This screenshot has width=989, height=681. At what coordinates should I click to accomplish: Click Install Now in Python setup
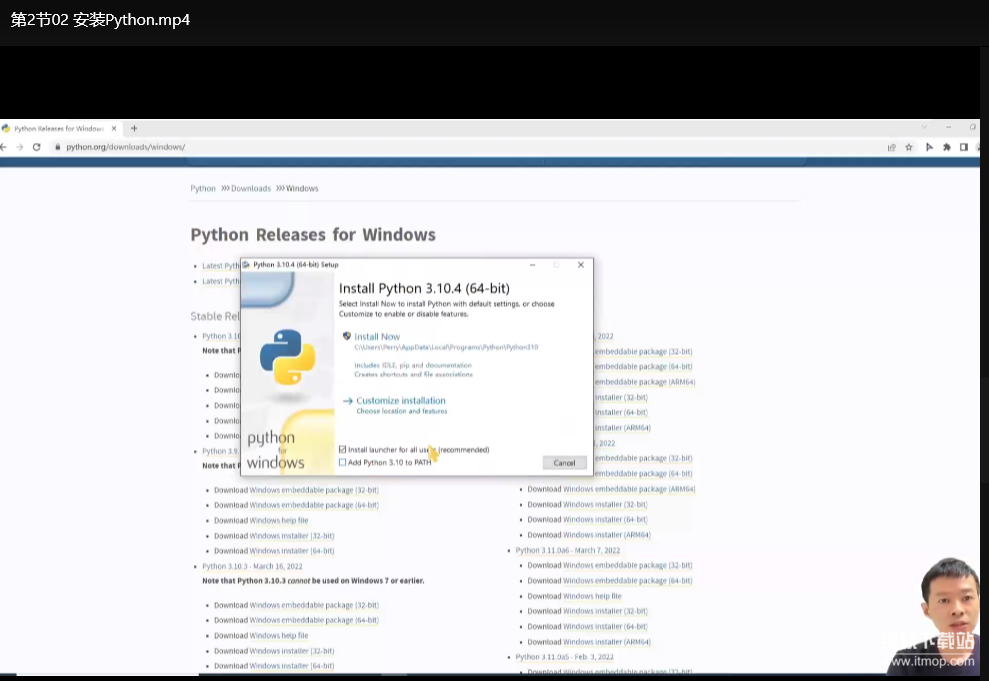pos(376,337)
